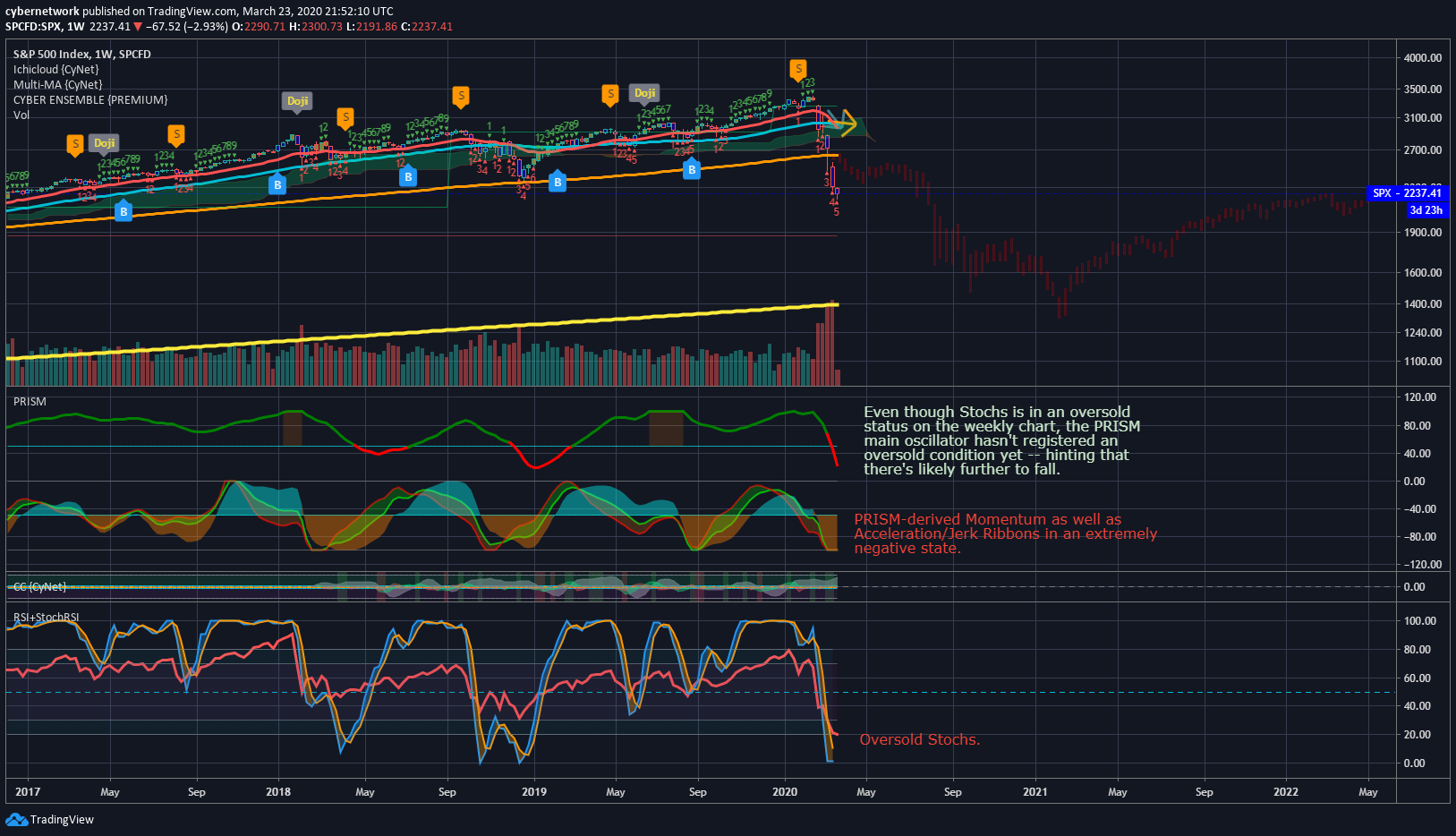Viewport: 1456px width, 836px height.
Task: Click the orange S marker near September 2017
Action: [x=176, y=135]
